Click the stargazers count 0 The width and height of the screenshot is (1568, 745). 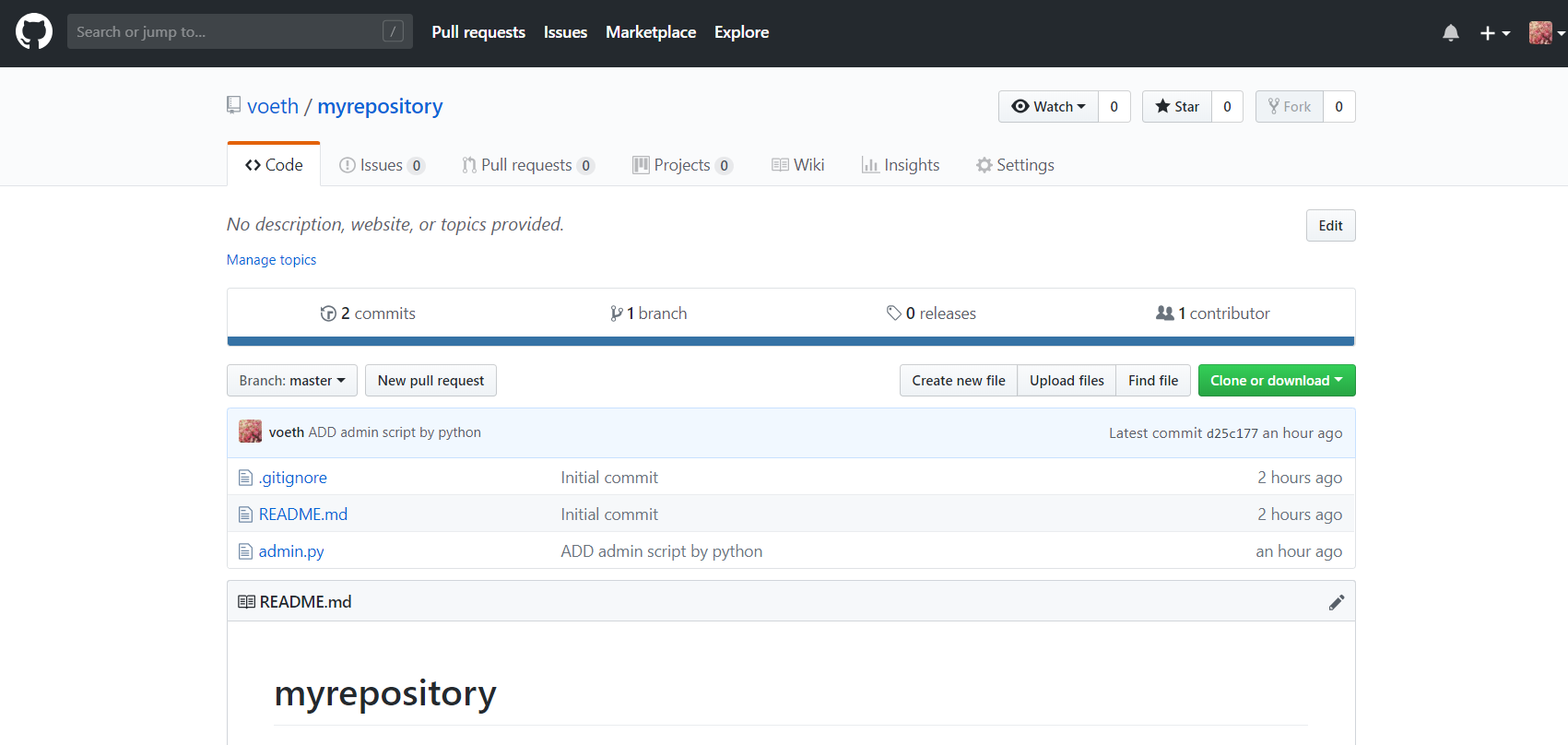tap(1227, 106)
